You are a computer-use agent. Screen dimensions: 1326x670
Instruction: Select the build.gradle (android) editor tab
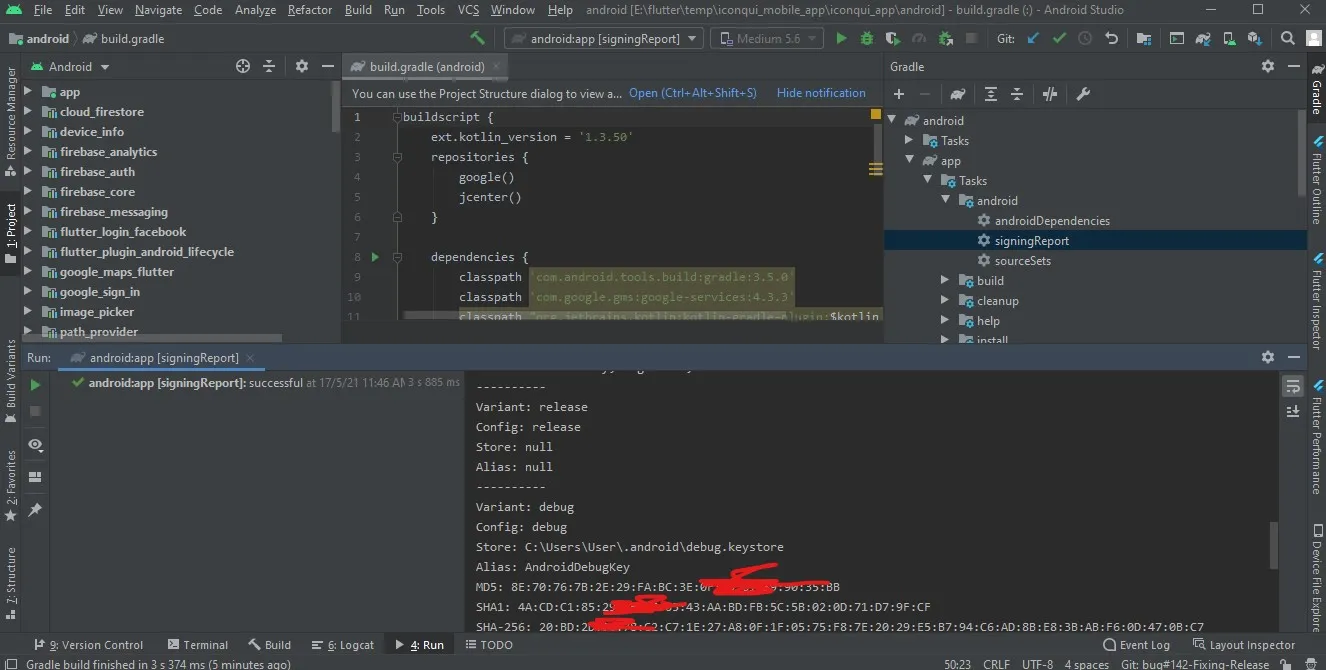pyautogui.click(x=425, y=66)
